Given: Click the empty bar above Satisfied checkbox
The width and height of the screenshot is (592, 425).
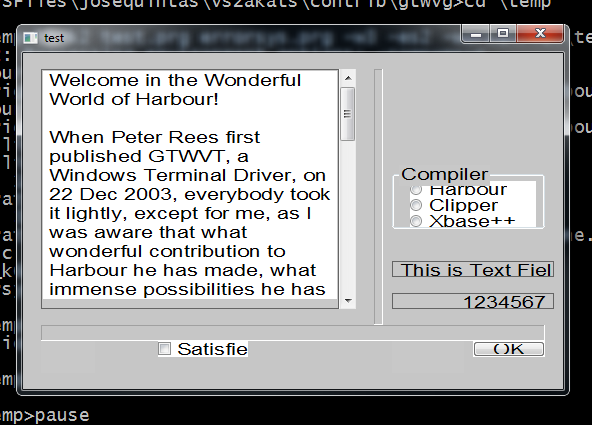Looking at the screenshot, I should pos(293,333).
